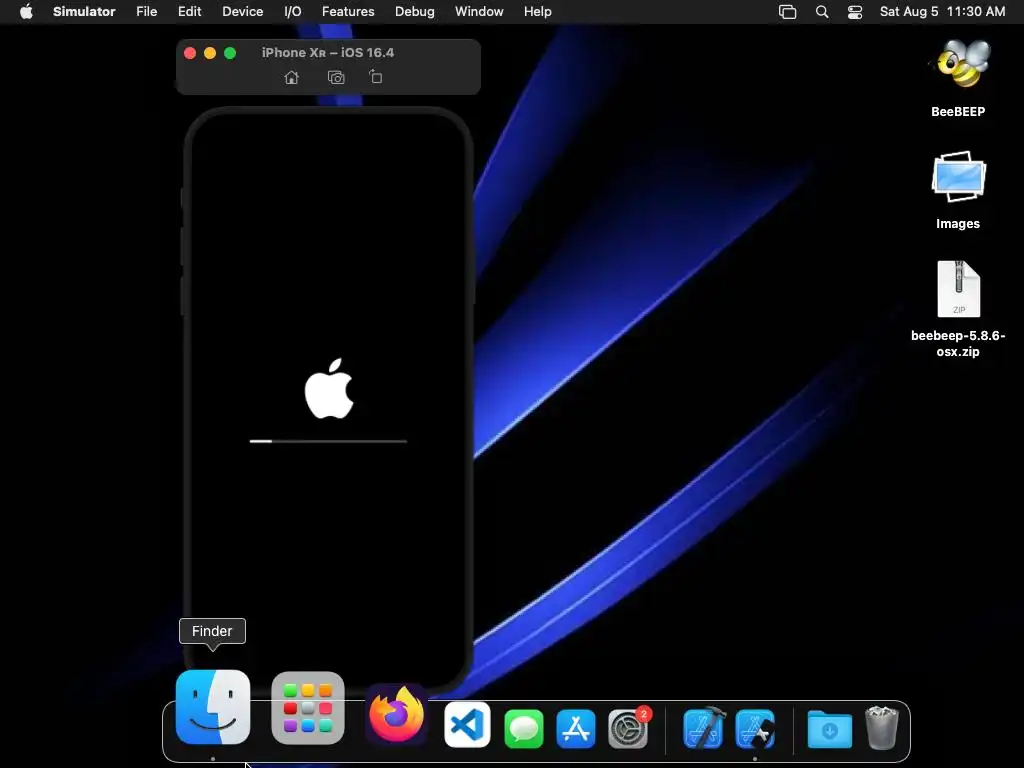Open the Window menu
Viewport: 1024px width, 768px height.
pyautogui.click(x=479, y=12)
